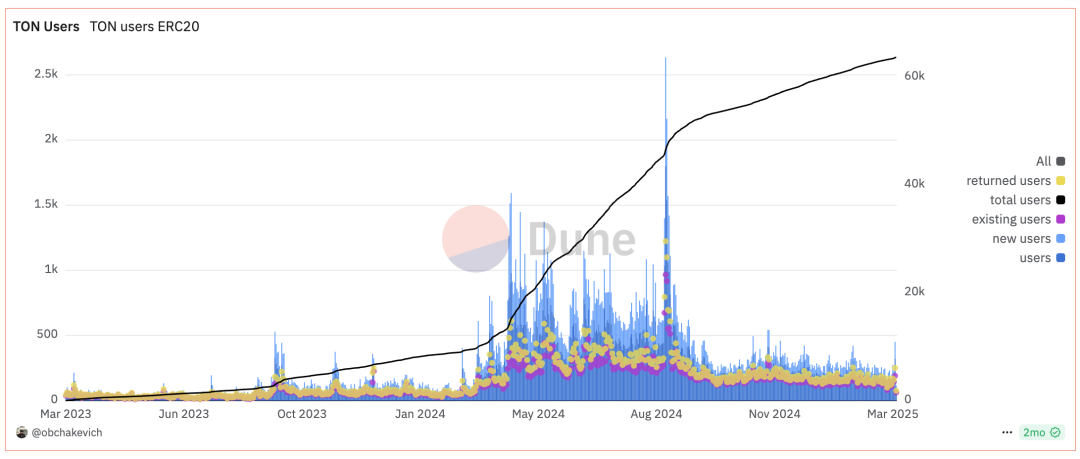The image size is (1080, 459).
Task: Click the 2mo last-refreshed badge
Action: pyautogui.click(x=1039, y=433)
